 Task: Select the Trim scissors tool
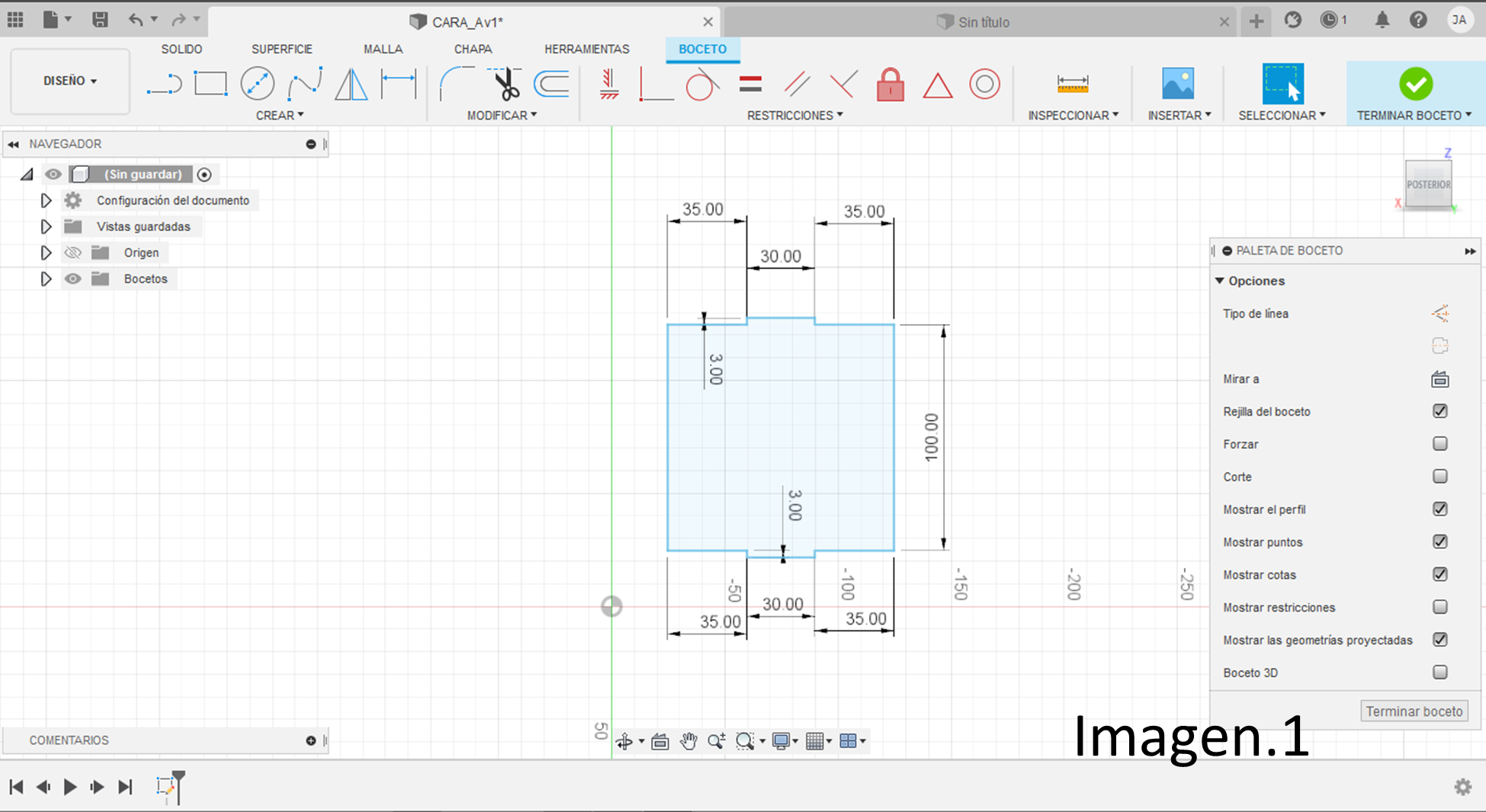point(505,84)
